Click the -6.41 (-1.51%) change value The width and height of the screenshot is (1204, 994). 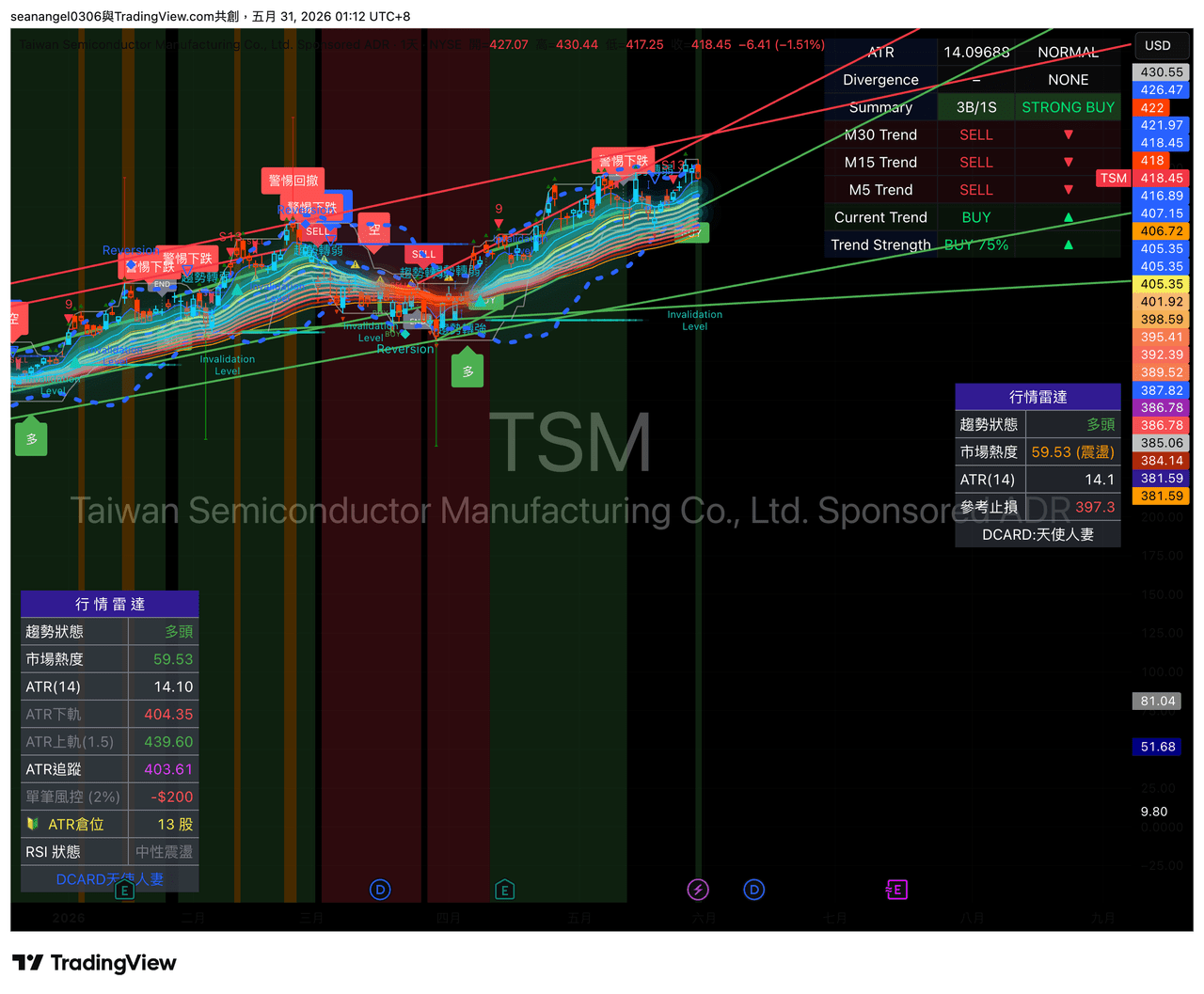click(x=781, y=44)
